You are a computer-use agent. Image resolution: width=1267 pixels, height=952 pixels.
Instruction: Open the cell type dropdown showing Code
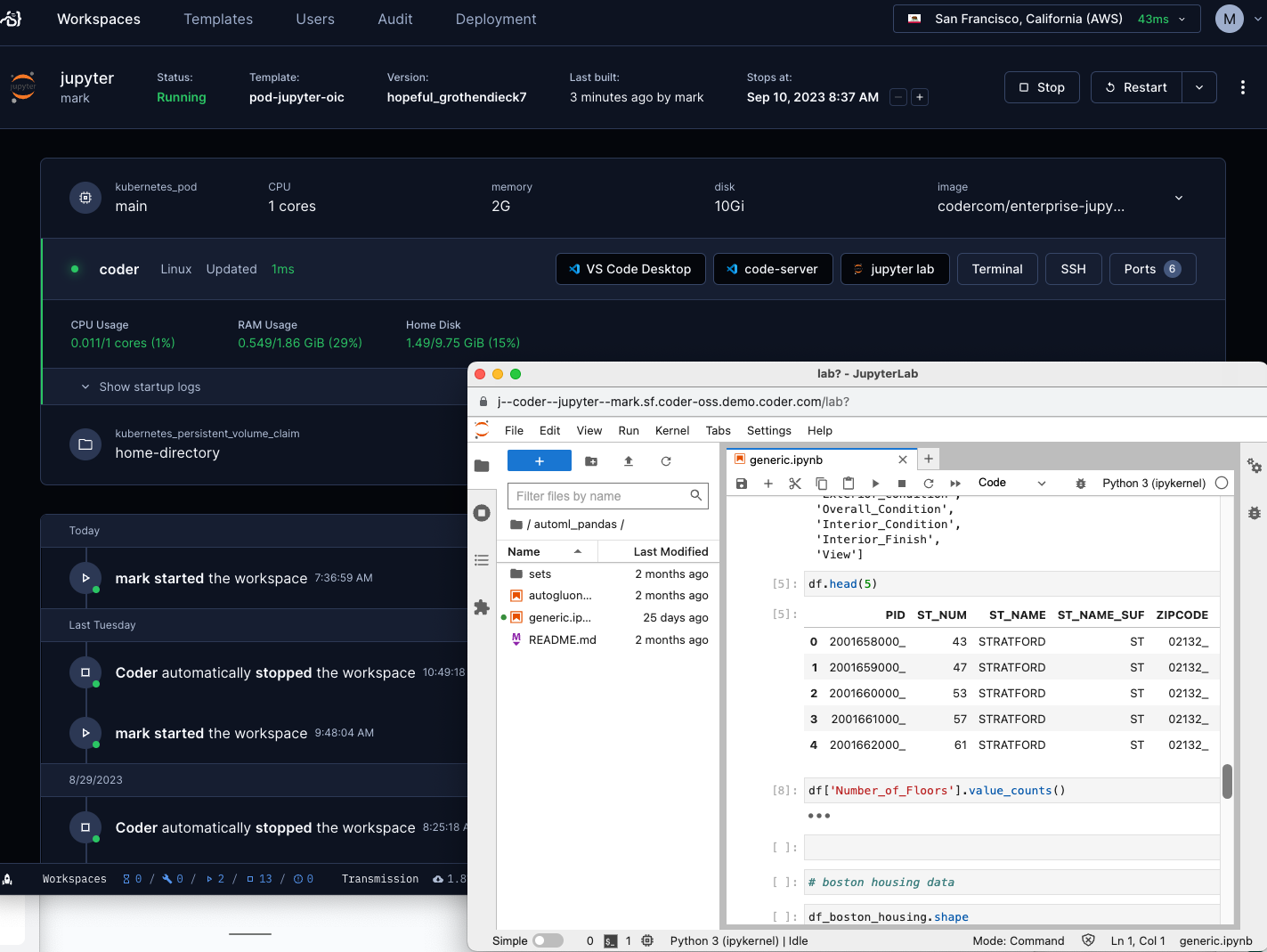click(1011, 483)
